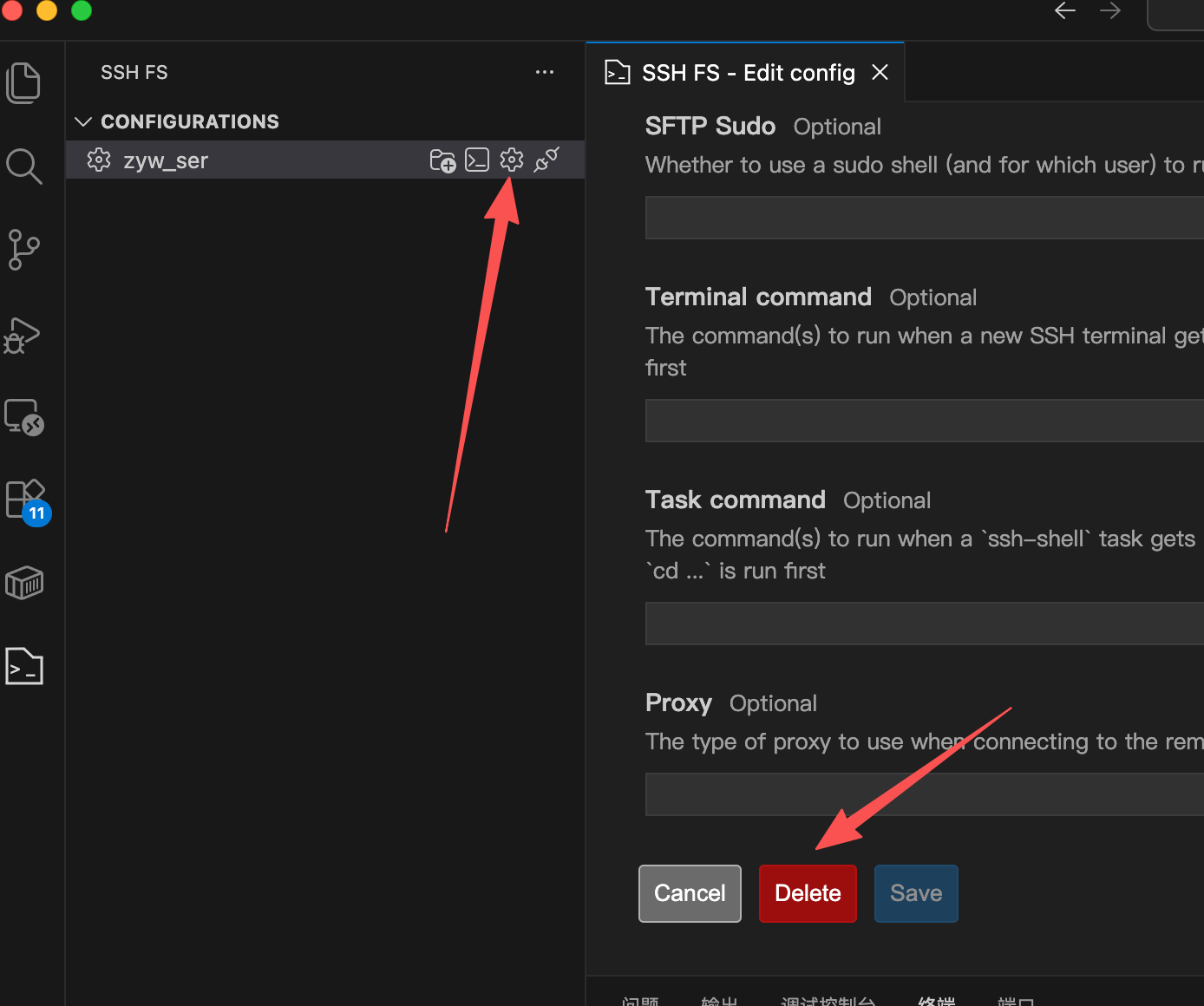The height and width of the screenshot is (1006, 1204).
Task: Click the Cancel button
Action: point(690,893)
